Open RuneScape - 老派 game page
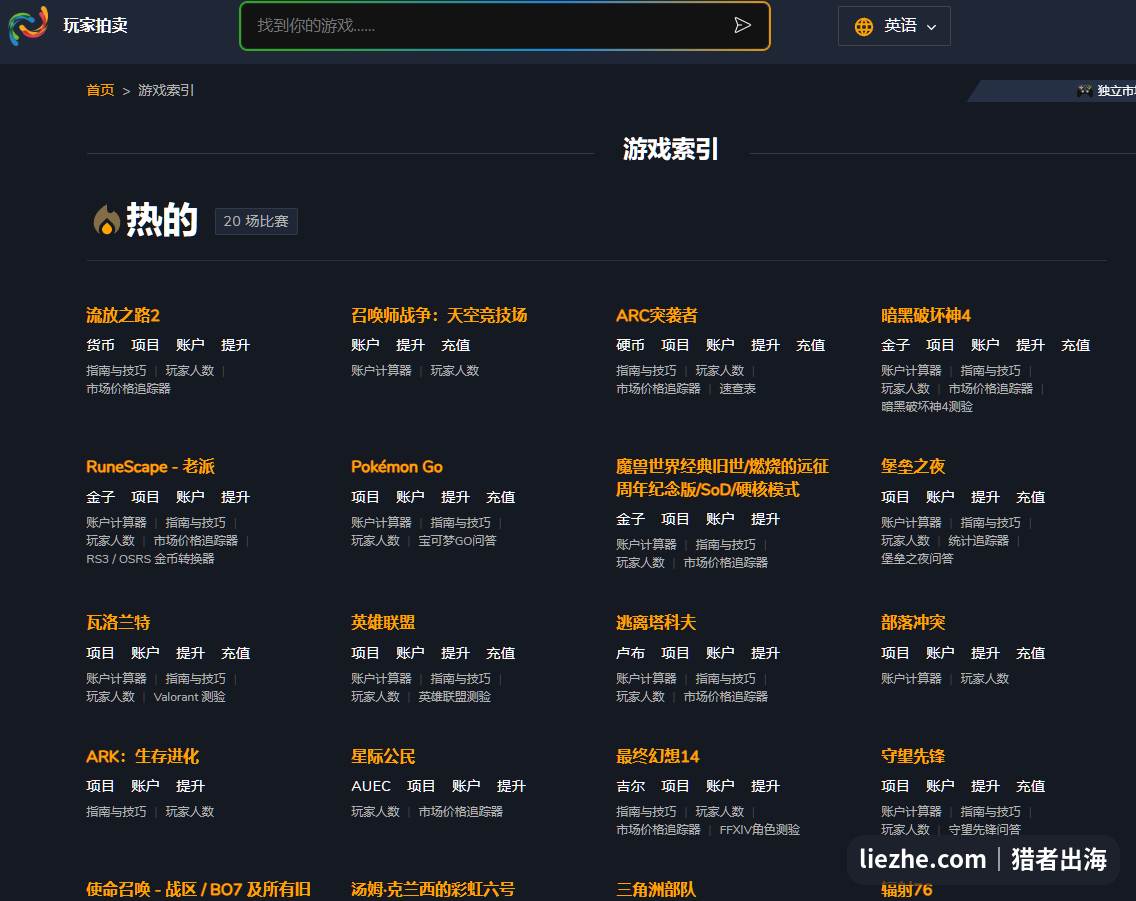Viewport: 1136px width, 901px height. point(150,466)
